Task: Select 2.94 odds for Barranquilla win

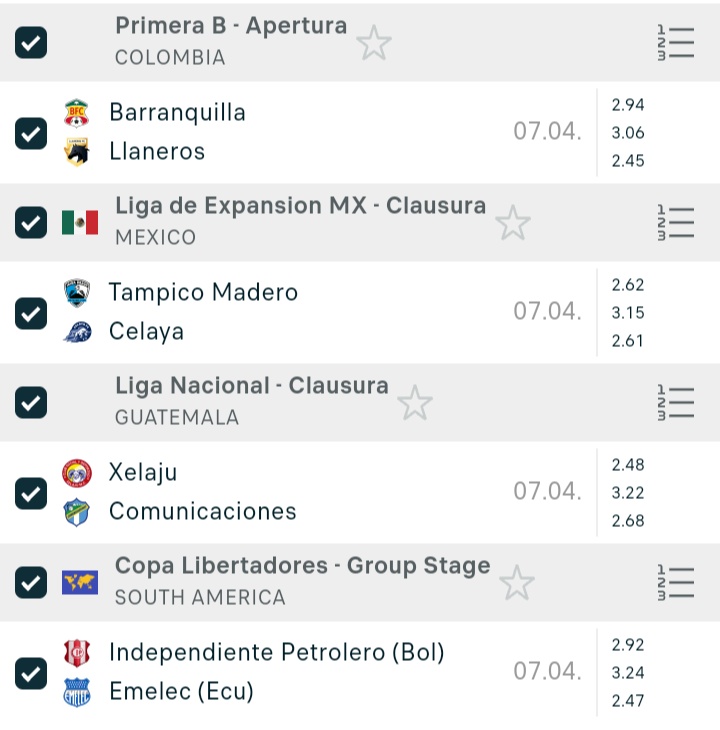Action: point(628,105)
